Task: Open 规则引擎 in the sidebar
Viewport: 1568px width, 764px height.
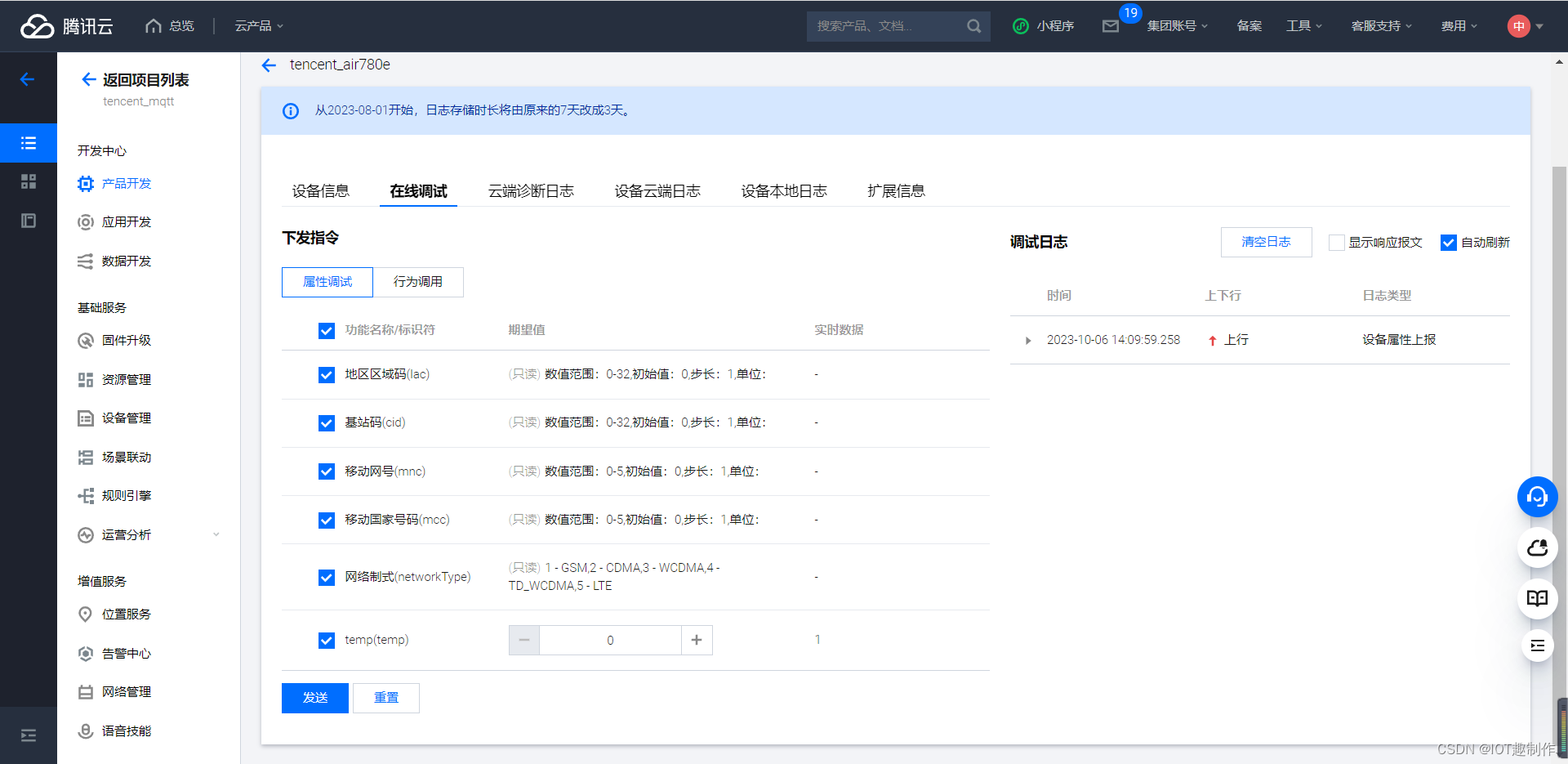Action: [114, 496]
